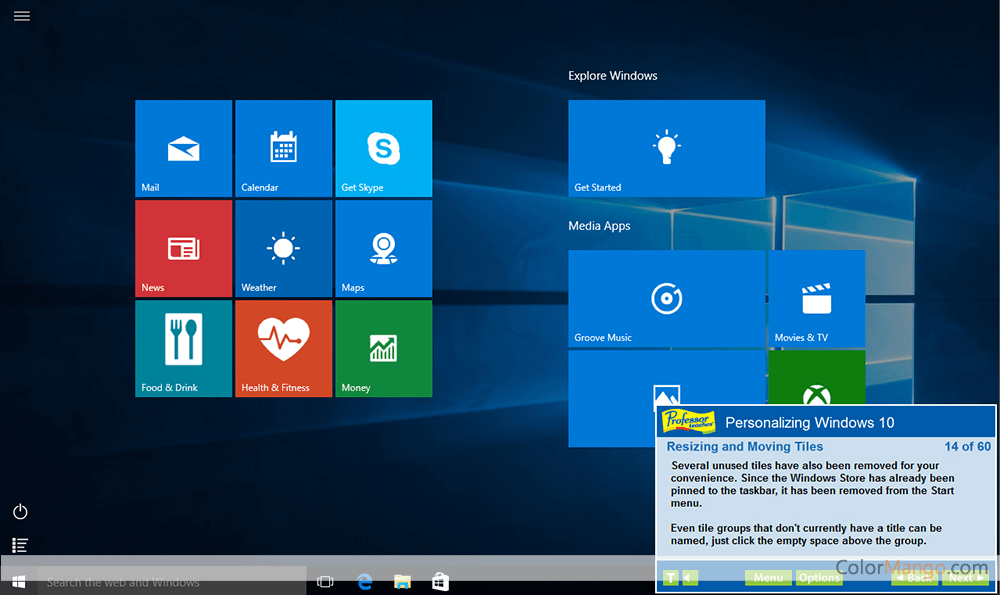1000x595 pixels.
Task: Open File Explorer from the taskbar
Action: pyautogui.click(x=402, y=582)
